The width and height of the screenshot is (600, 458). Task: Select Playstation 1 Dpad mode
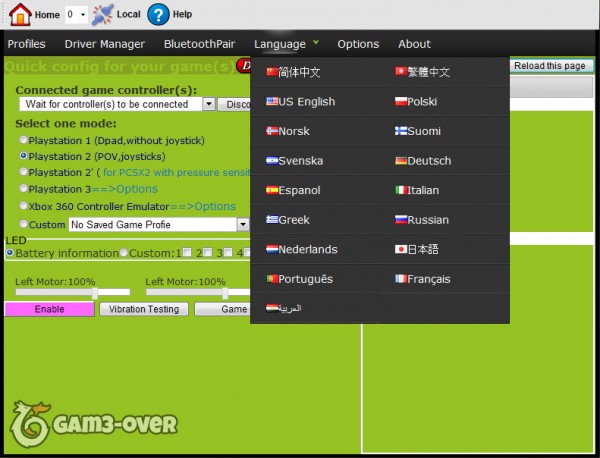tap(24, 141)
